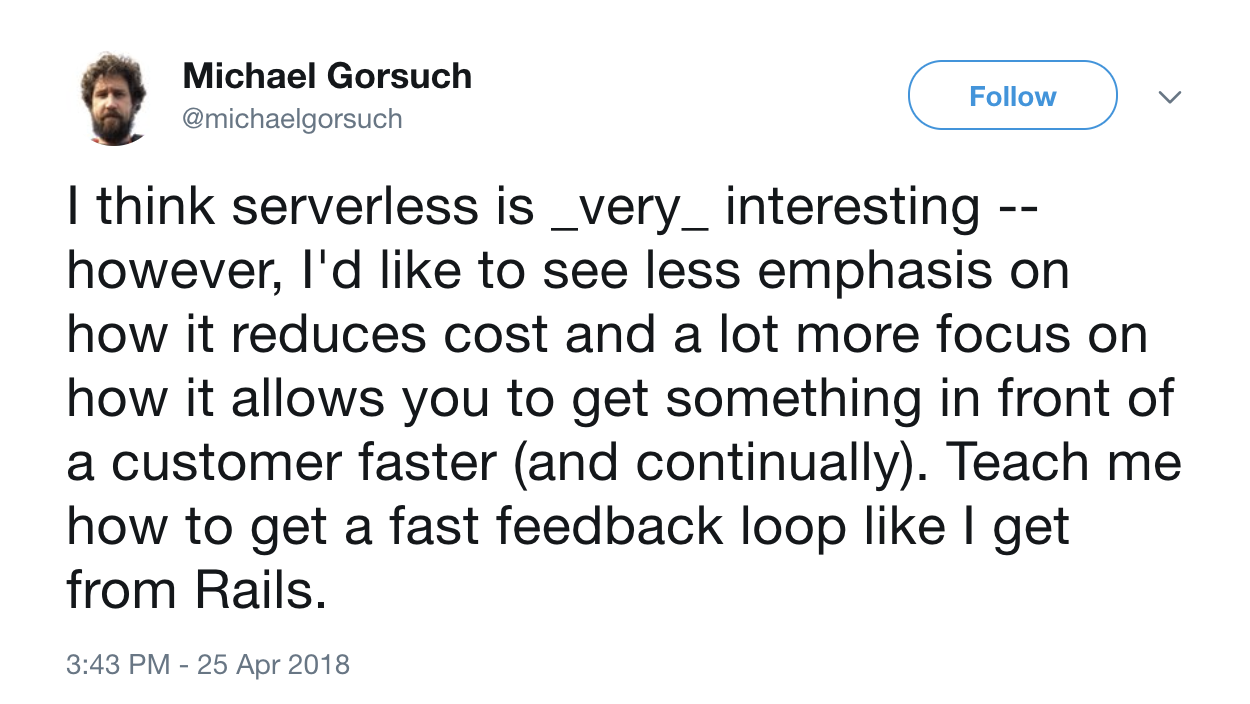Expand the tweet options chevron
This screenshot has width=1250, height=704.
[1169, 97]
